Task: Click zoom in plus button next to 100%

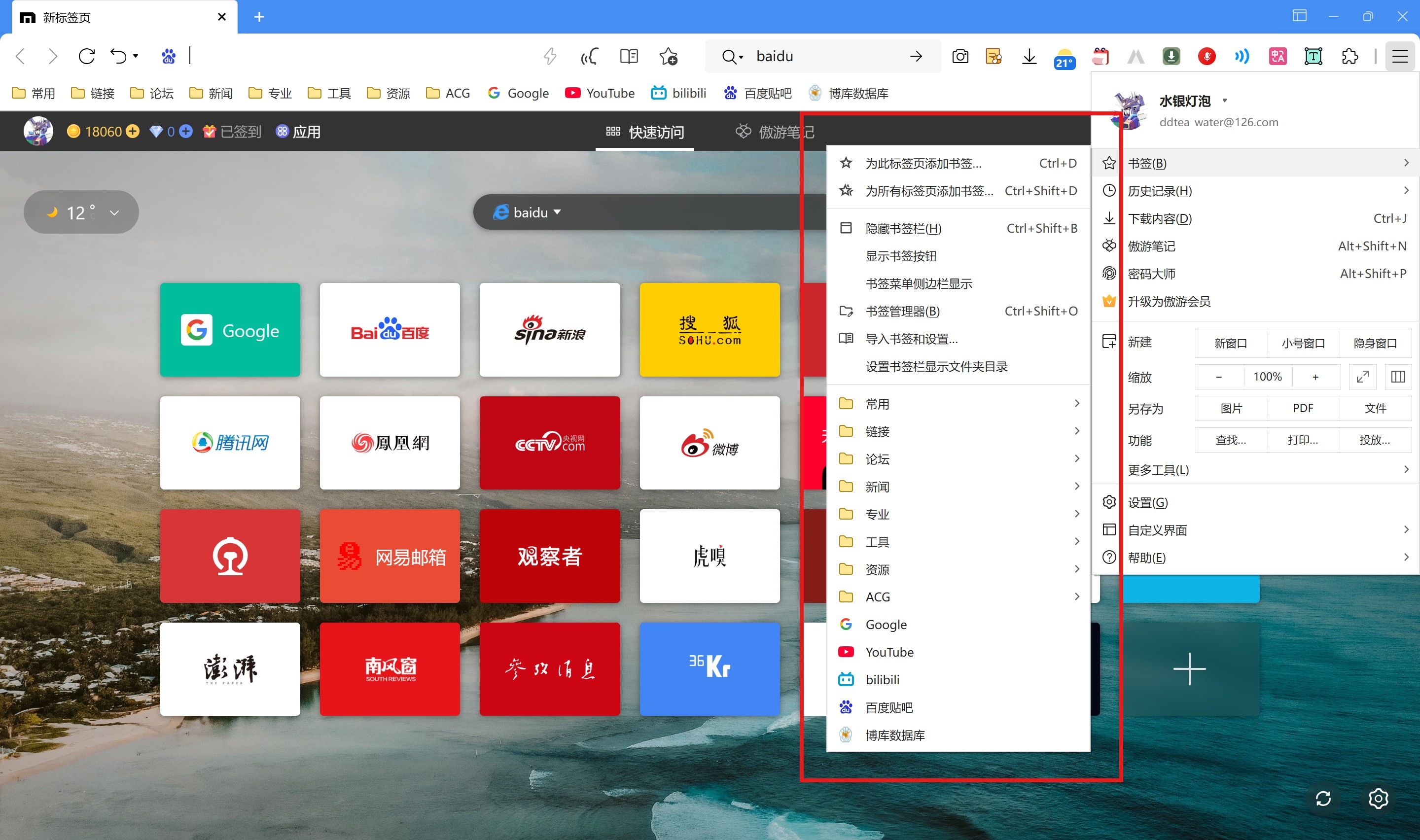Action: (x=1315, y=377)
